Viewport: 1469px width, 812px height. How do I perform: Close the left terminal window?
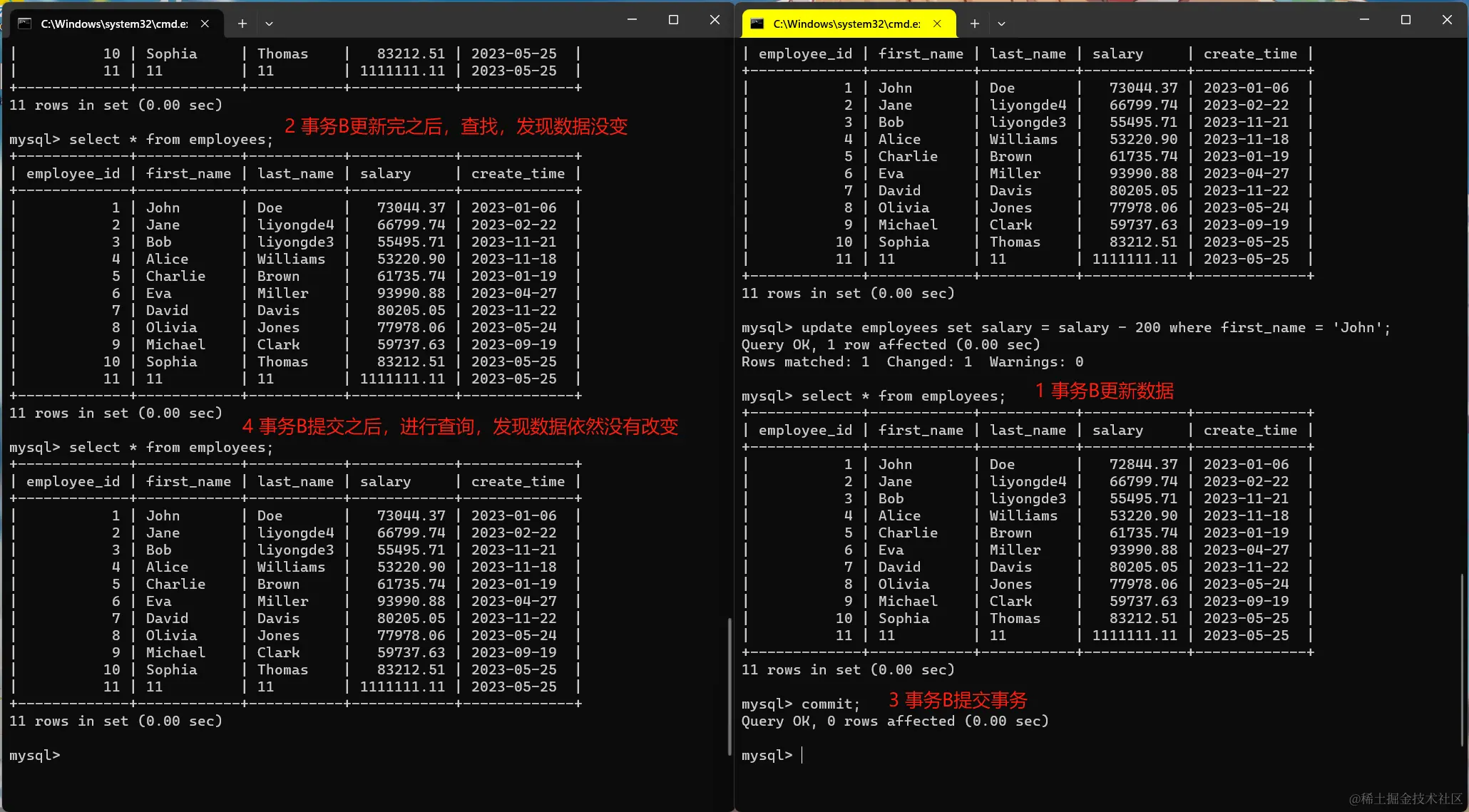(715, 20)
